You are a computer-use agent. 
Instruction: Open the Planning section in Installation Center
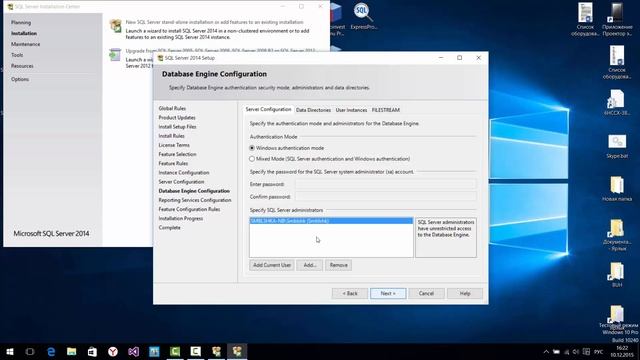(x=21, y=22)
